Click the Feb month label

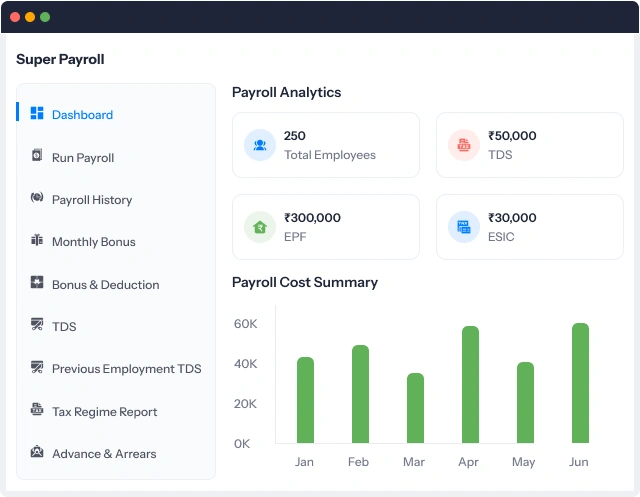[358, 462]
